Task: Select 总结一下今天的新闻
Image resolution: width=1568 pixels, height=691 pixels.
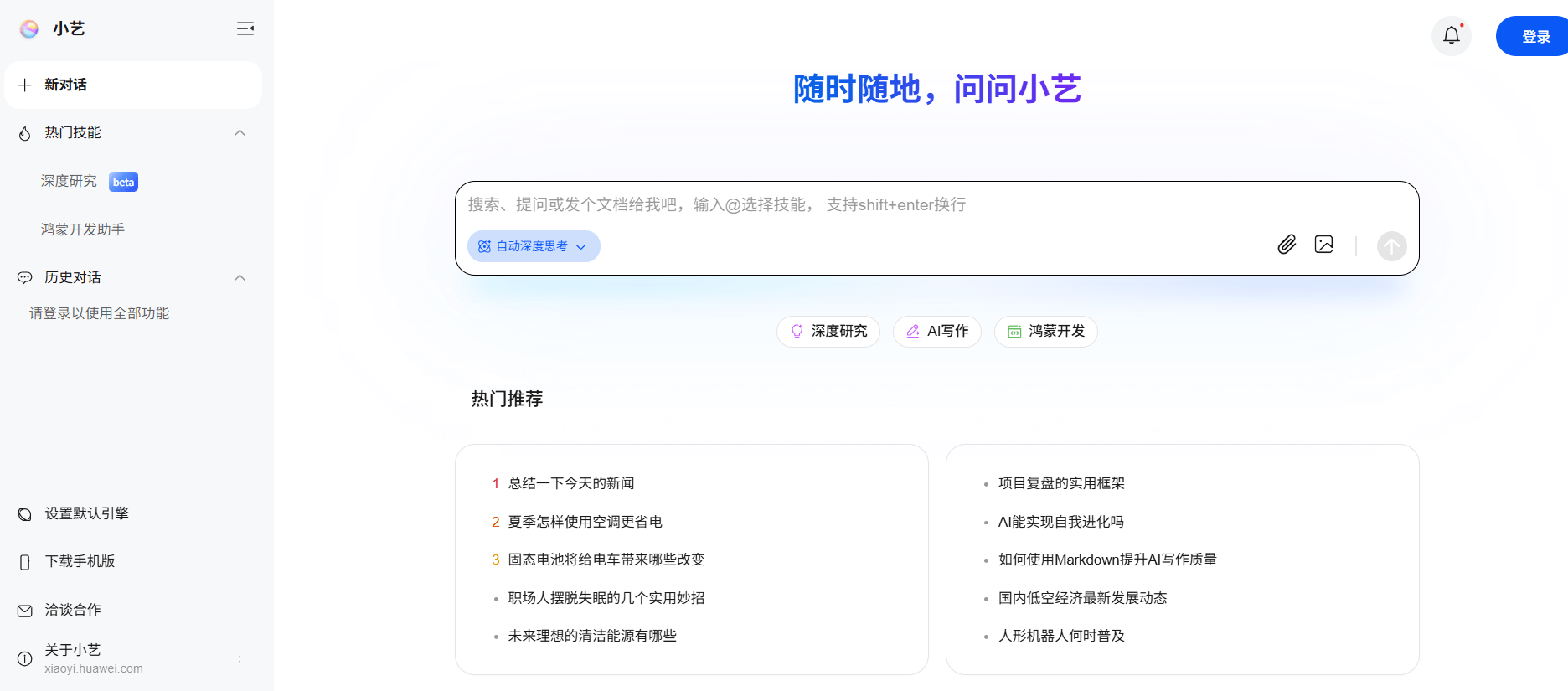Action: pyautogui.click(x=571, y=483)
